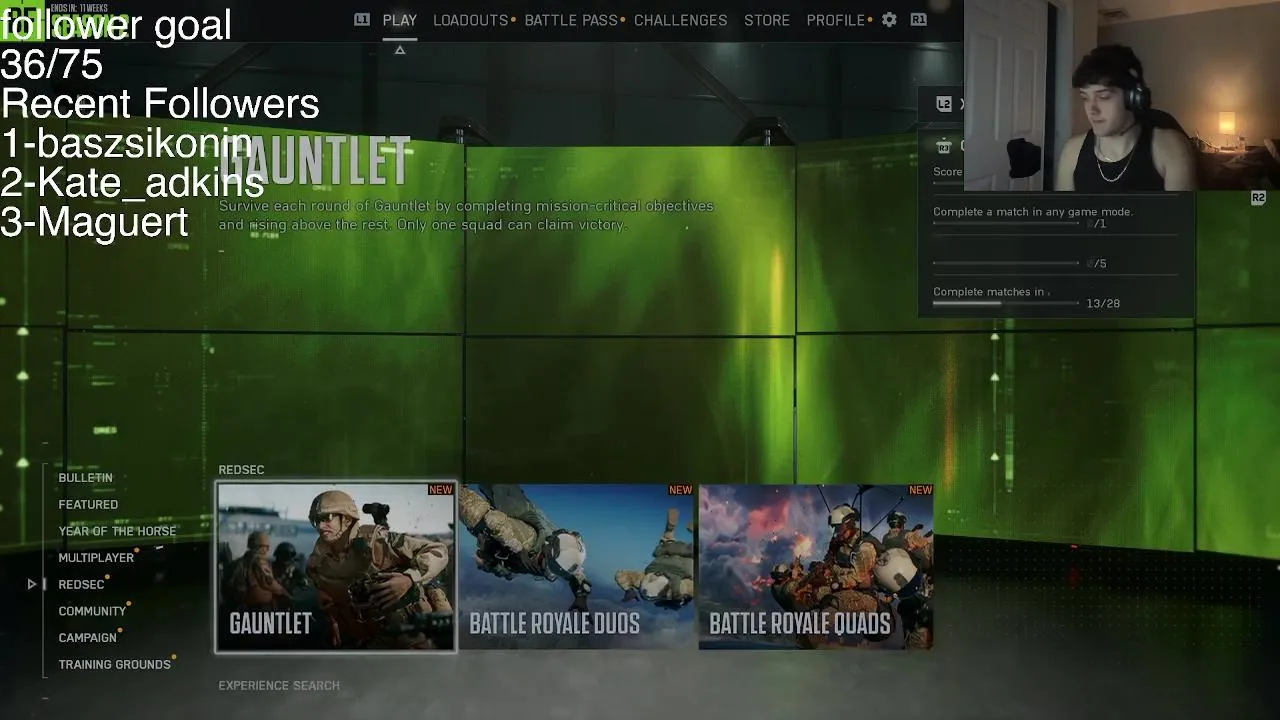Open YEAR OF THE HORSE category
This screenshot has width=1280, height=720.
point(117,531)
